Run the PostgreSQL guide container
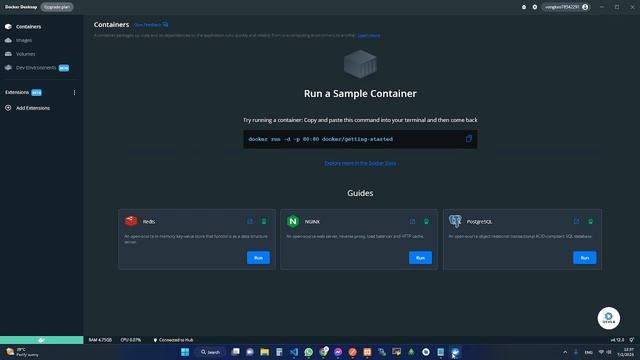The height and width of the screenshot is (360, 640). [584, 258]
